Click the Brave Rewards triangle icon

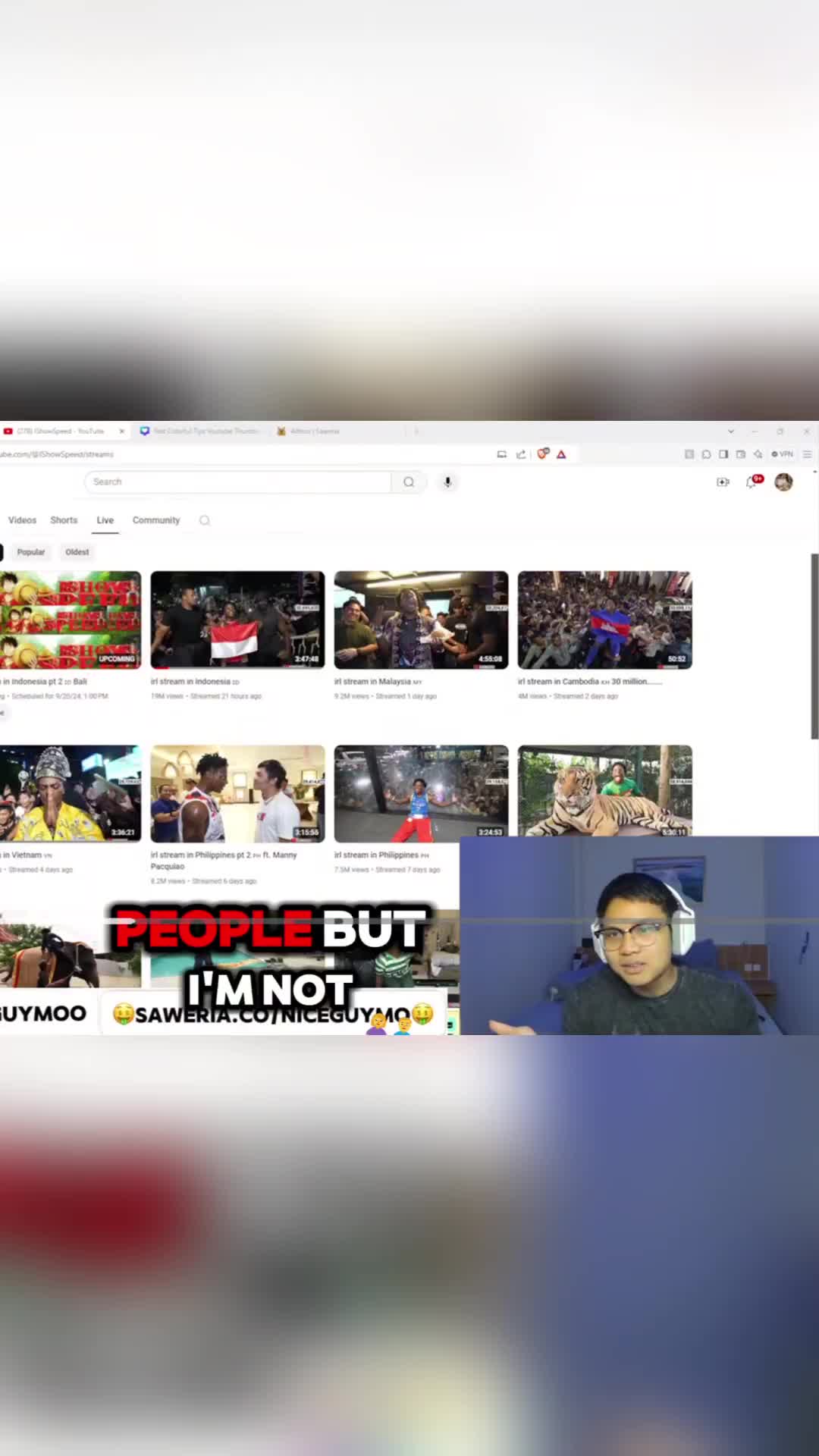point(561,454)
